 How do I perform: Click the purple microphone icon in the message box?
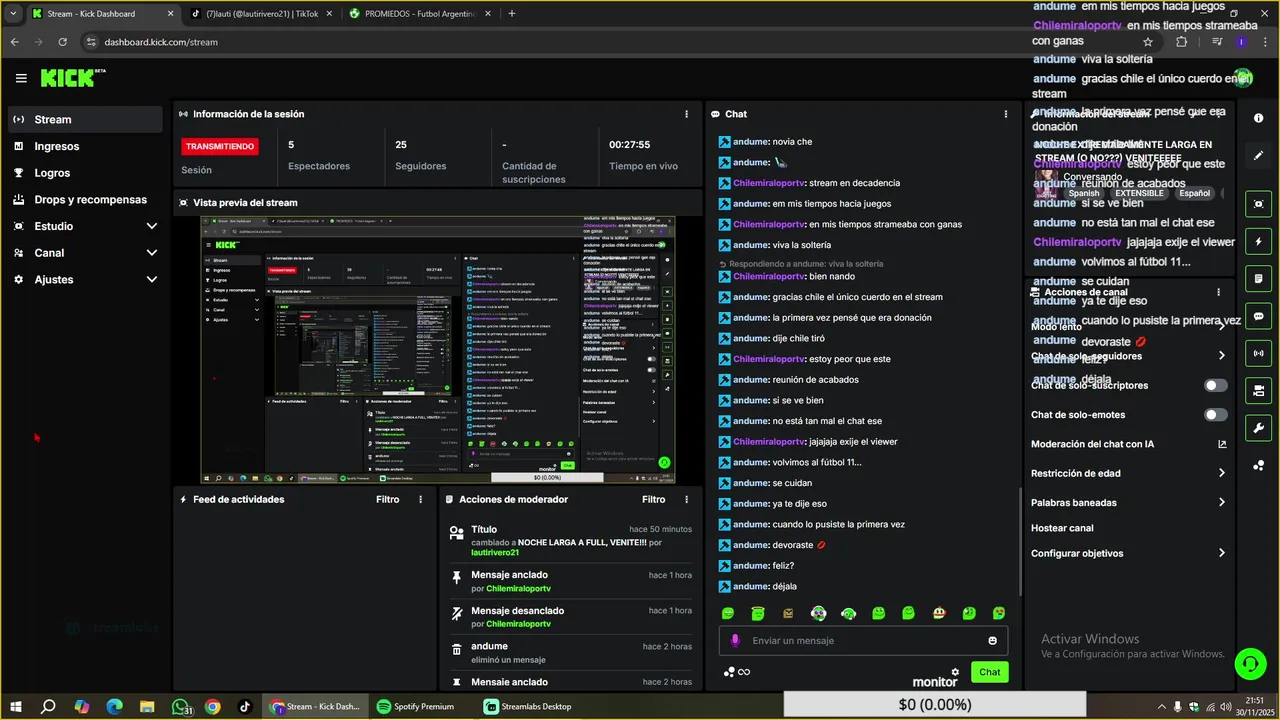point(735,640)
